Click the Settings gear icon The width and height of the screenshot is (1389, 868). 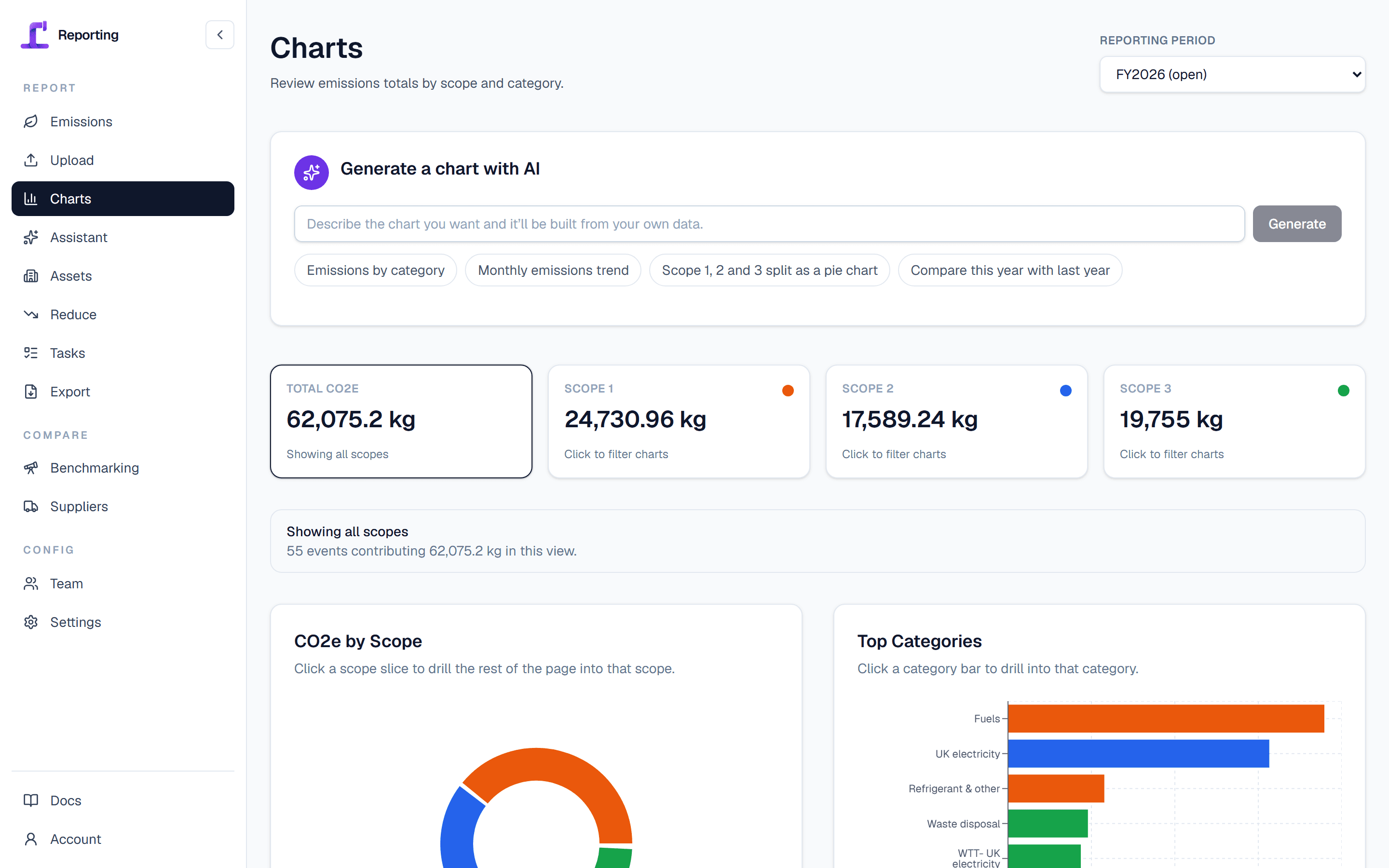click(31, 622)
